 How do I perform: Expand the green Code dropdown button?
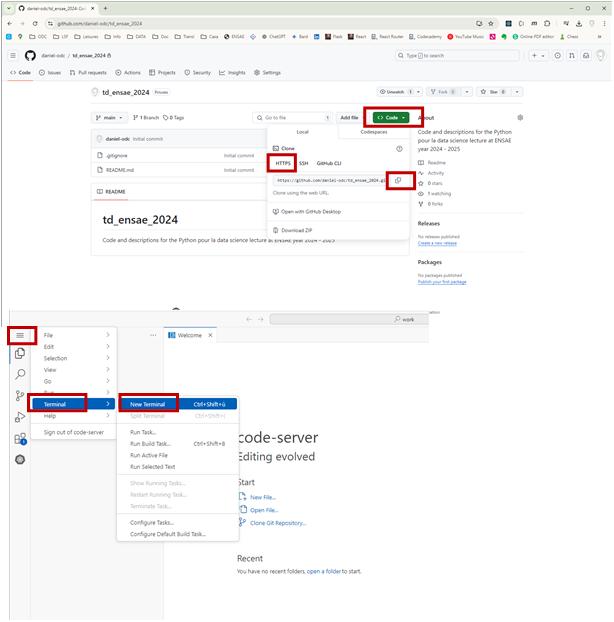391,117
